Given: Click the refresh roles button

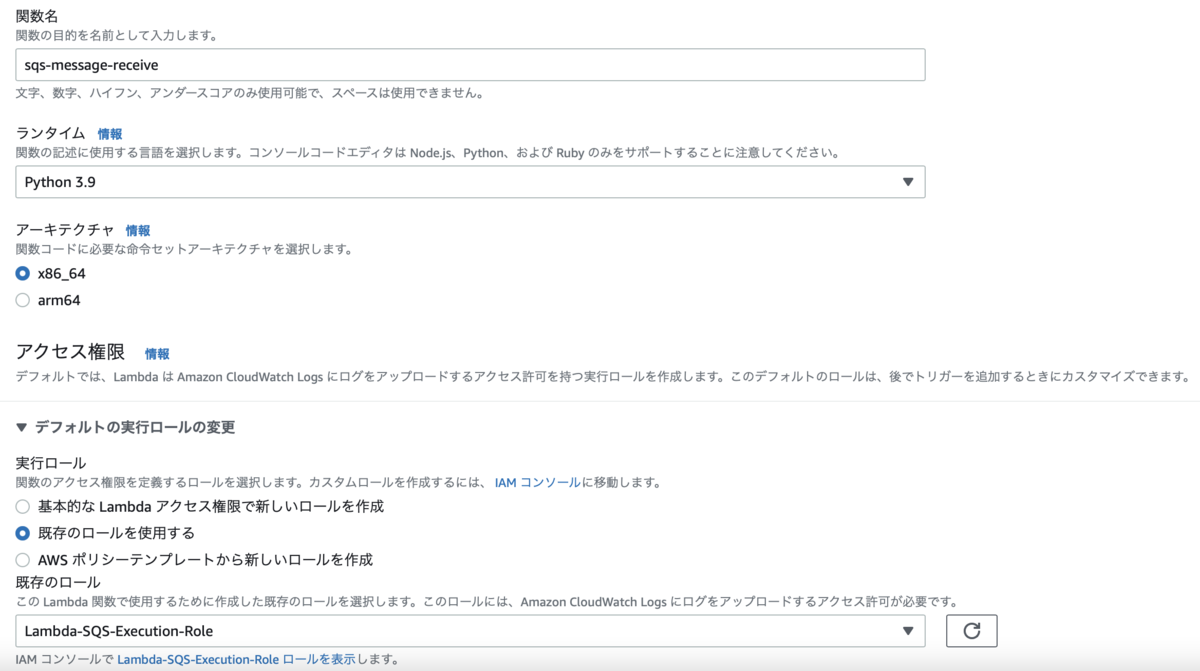Looking at the screenshot, I should (x=971, y=631).
